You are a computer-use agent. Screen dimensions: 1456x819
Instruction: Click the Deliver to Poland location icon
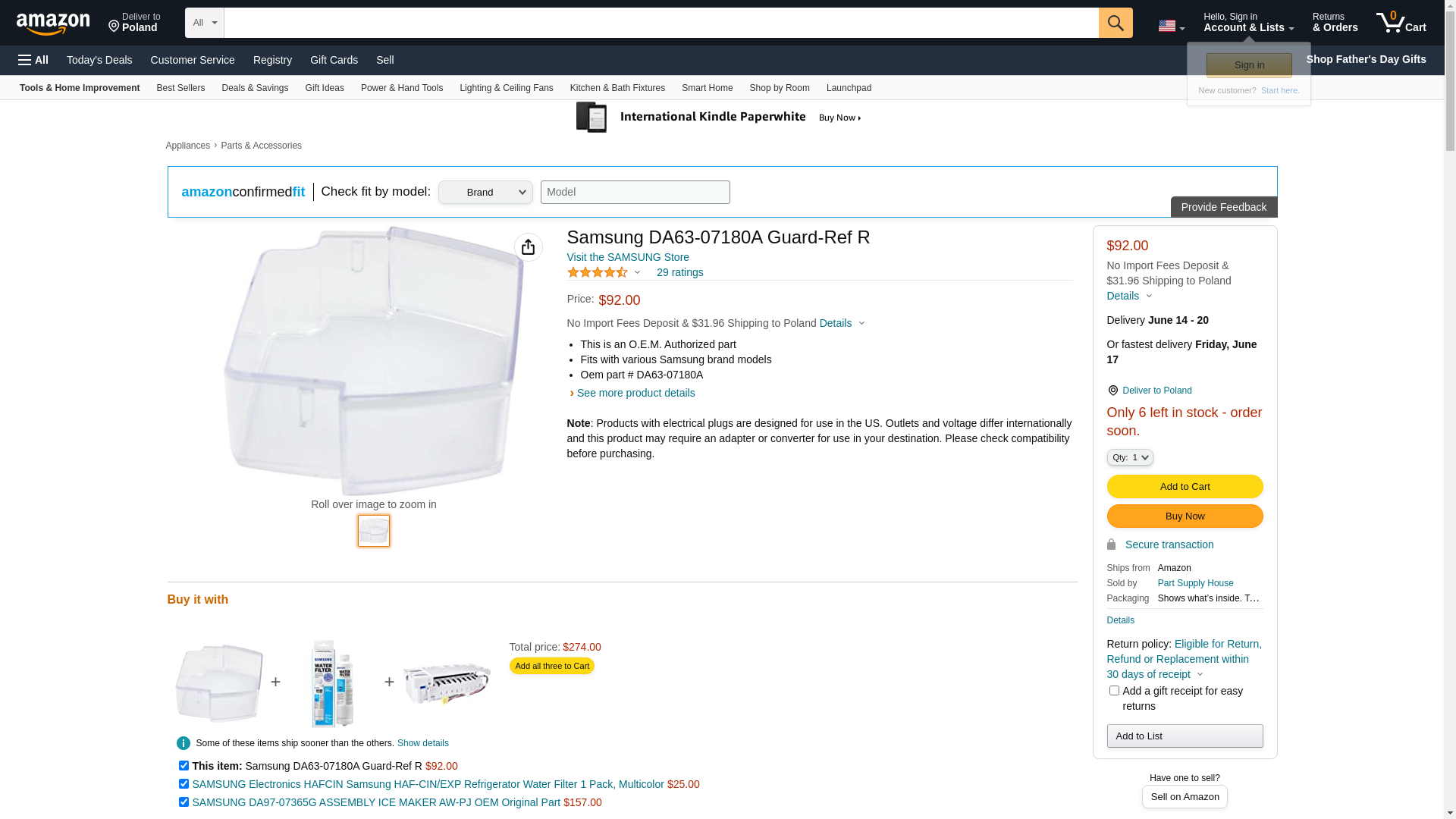coord(1113,391)
